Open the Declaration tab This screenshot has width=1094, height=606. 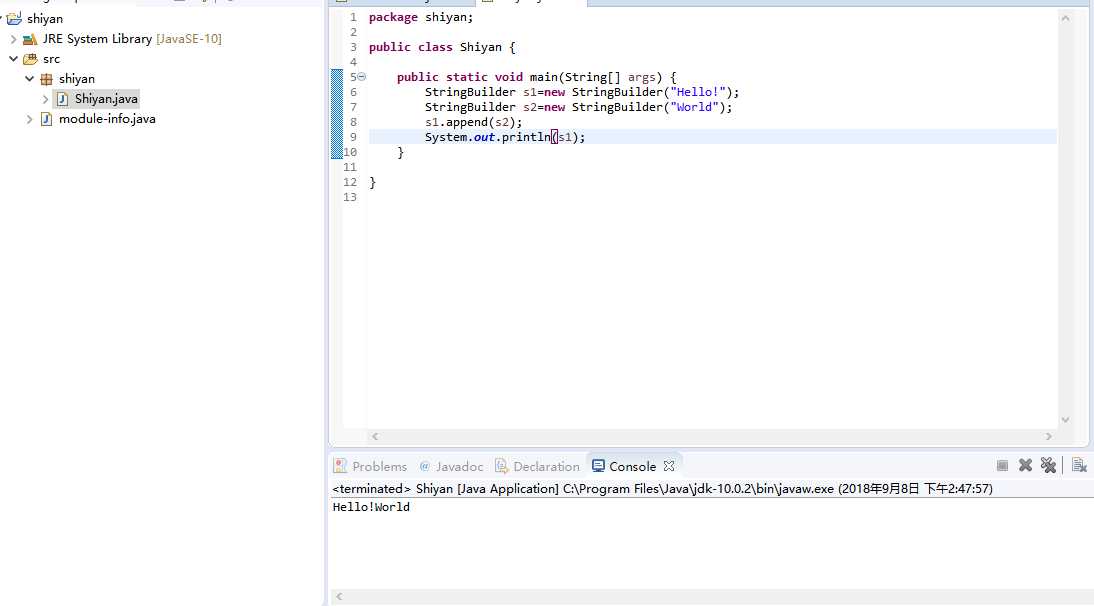537,466
